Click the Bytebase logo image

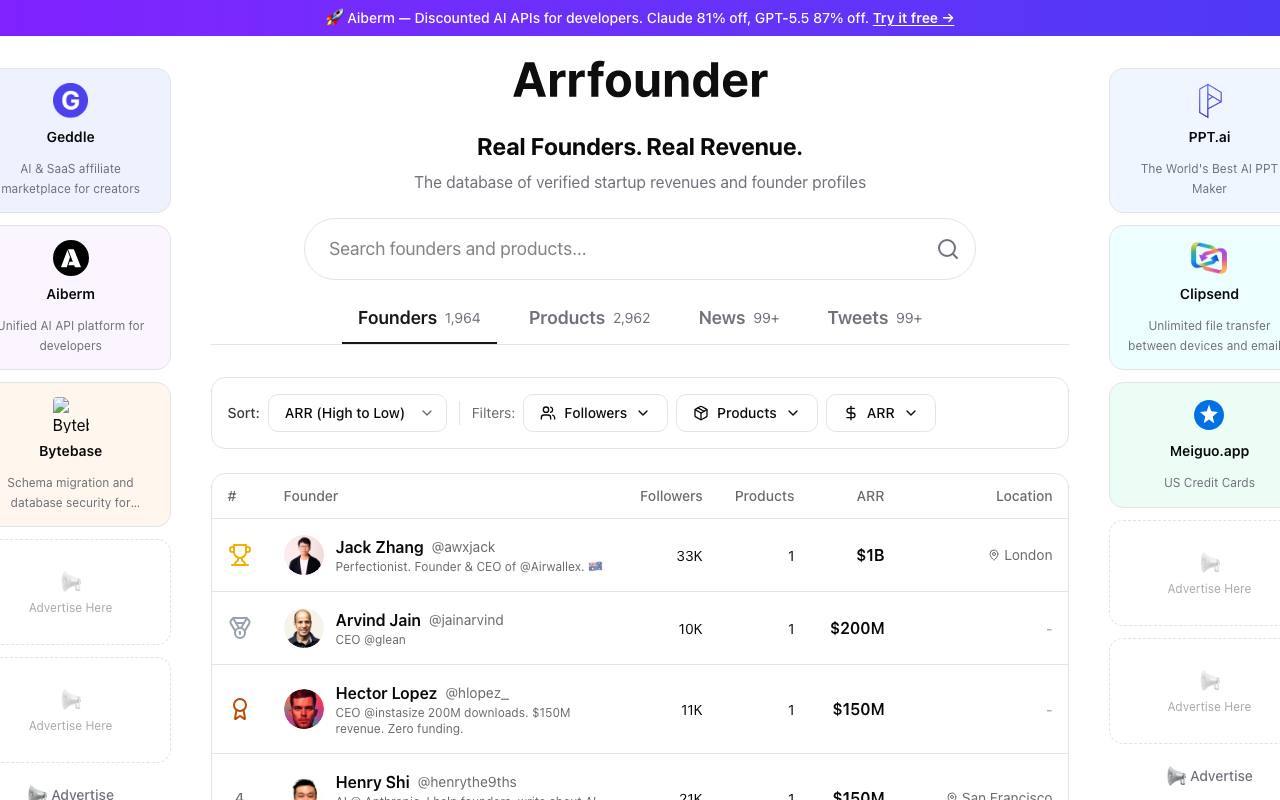(70, 416)
